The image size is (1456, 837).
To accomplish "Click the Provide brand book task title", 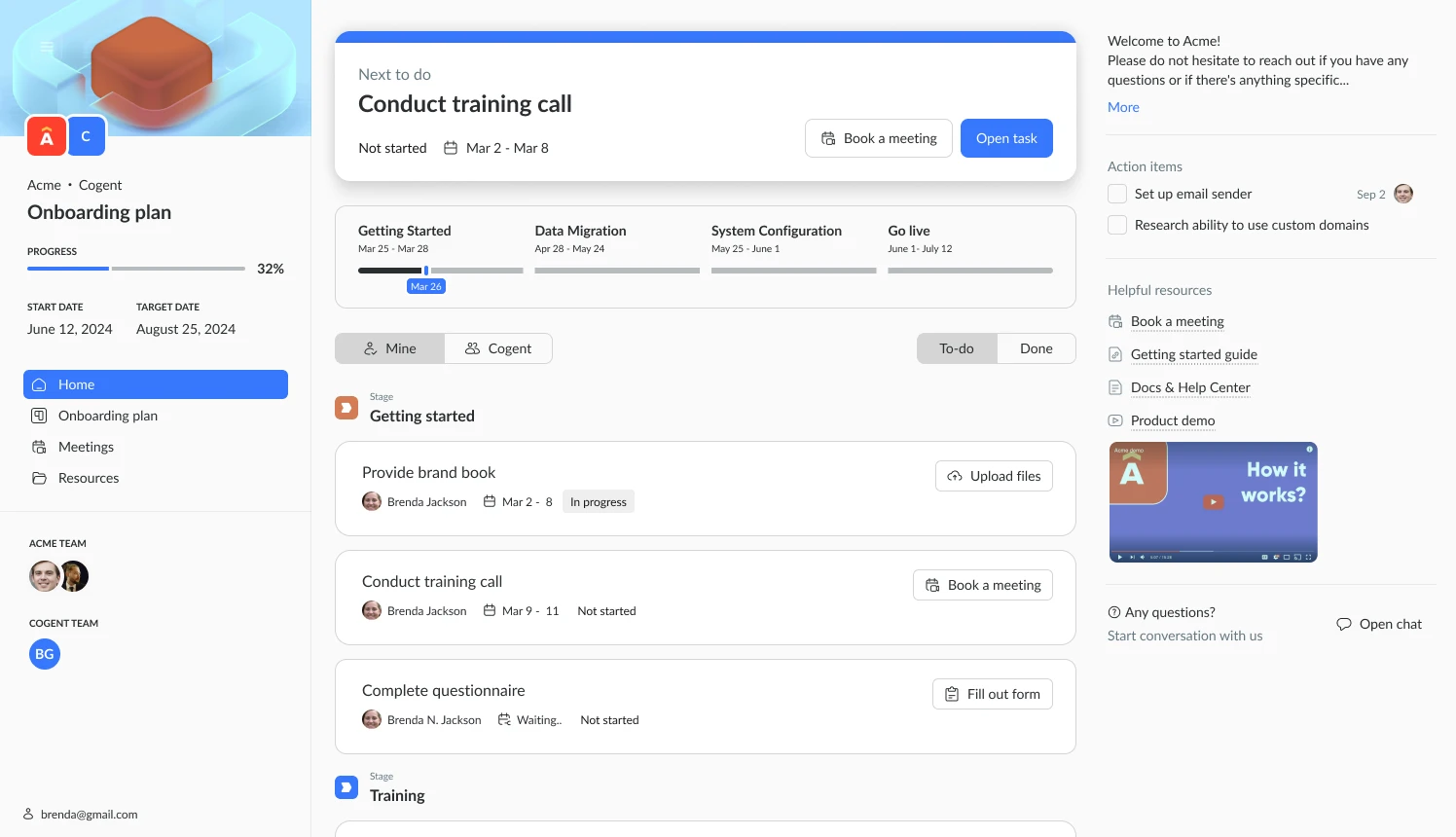I will click(429, 472).
